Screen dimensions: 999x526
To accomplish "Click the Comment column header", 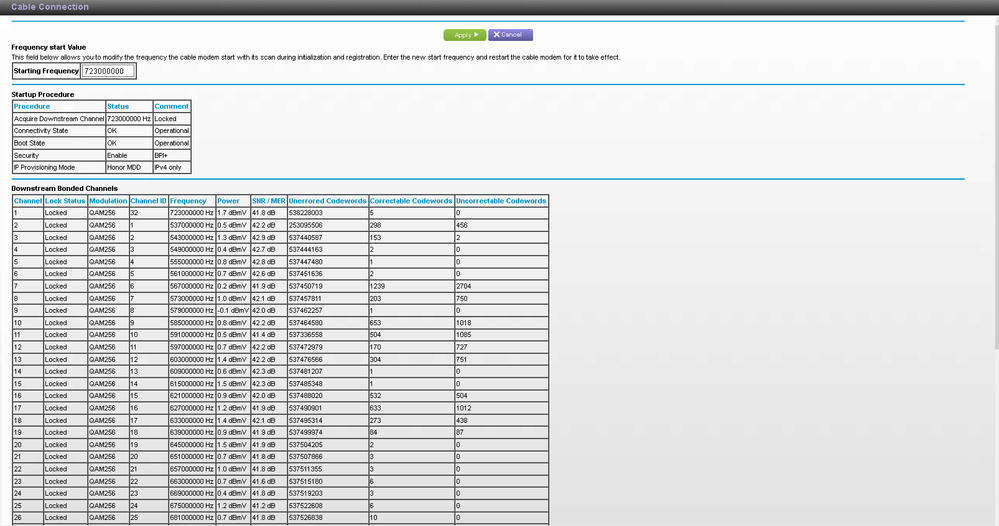I will pyautogui.click(x=171, y=106).
